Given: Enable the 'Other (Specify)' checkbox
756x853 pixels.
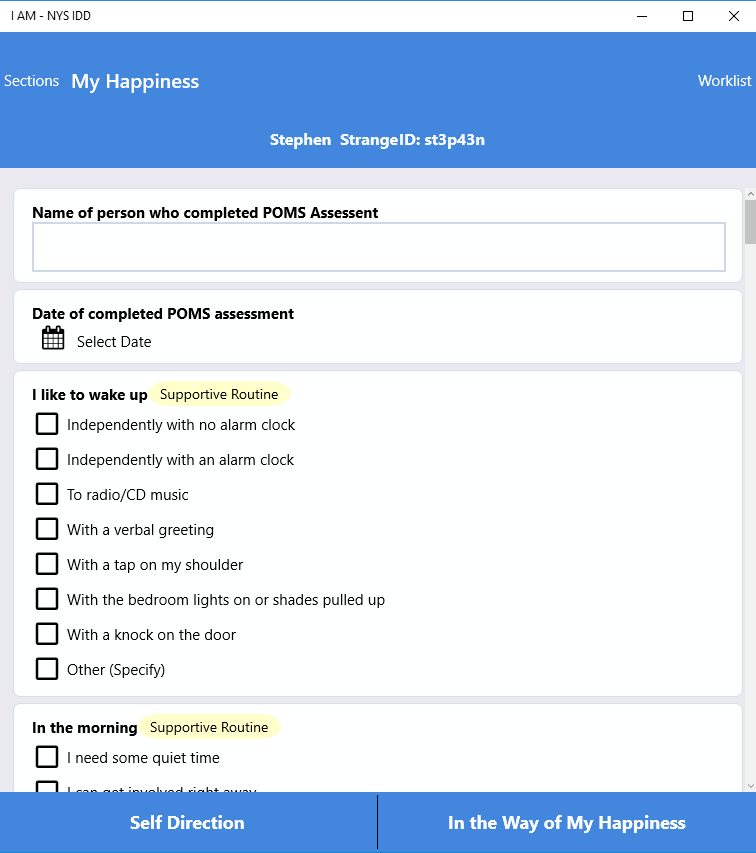Looking at the screenshot, I should [x=47, y=669].
